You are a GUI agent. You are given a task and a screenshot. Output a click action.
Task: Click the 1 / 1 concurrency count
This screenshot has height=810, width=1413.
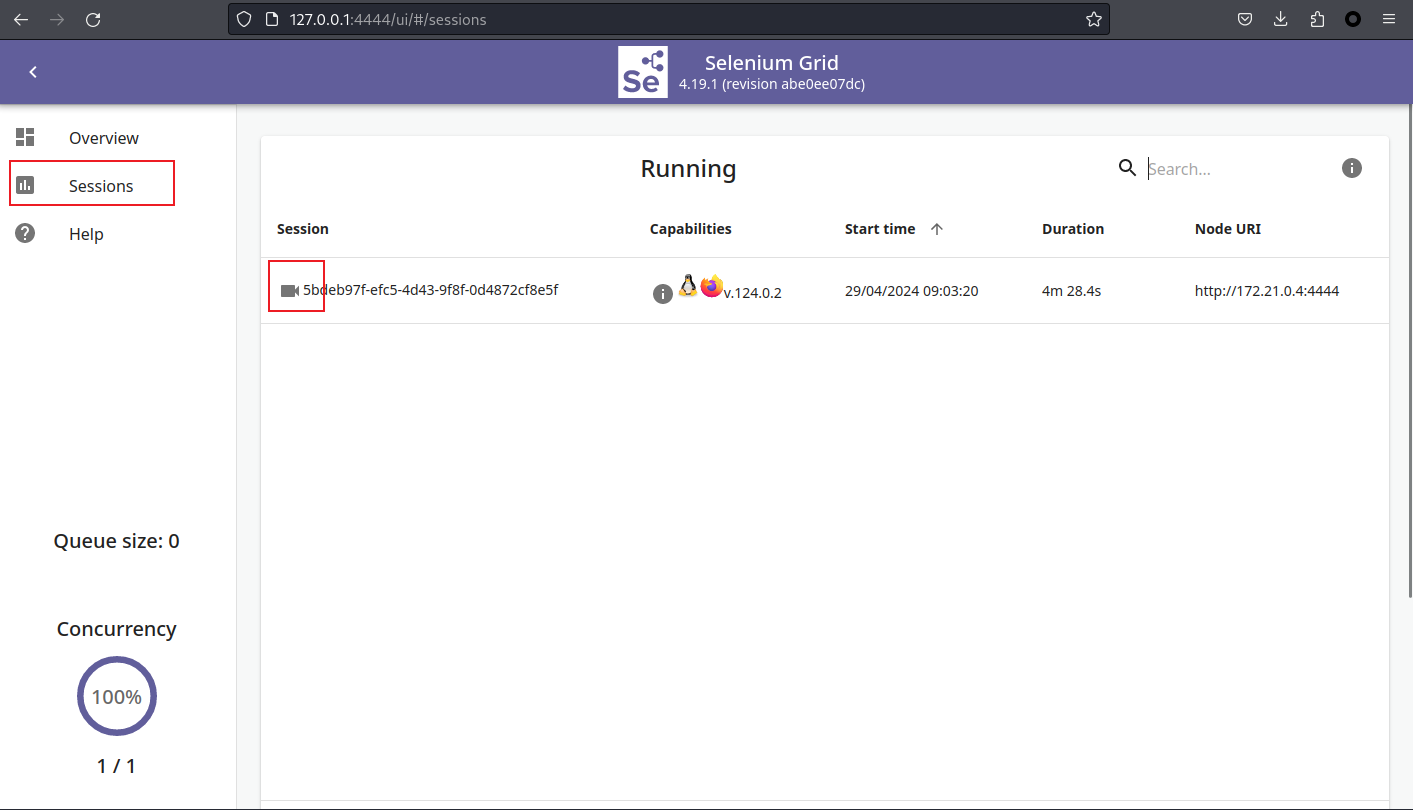[117, 766]
